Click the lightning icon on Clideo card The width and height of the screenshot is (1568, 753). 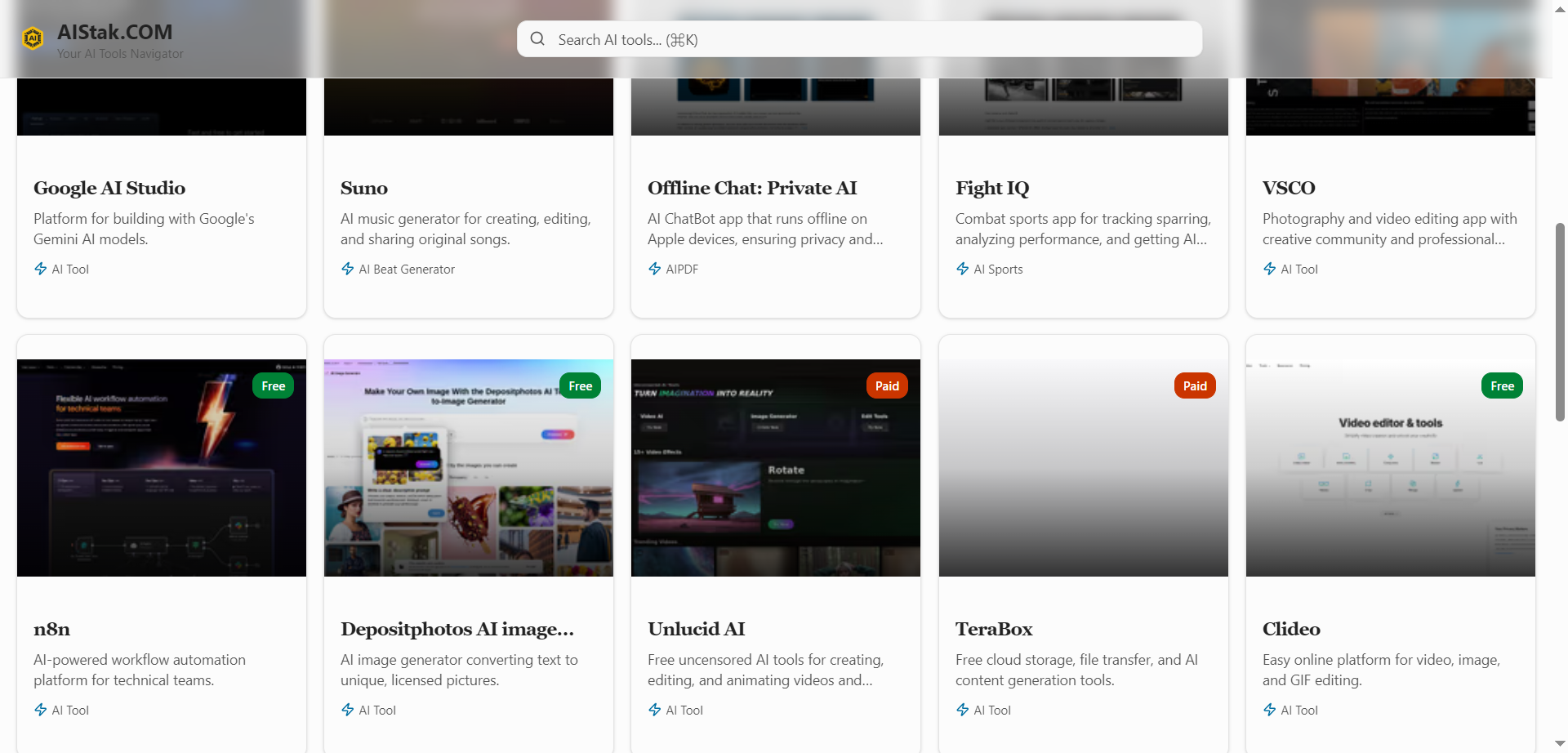(x=1270, y=710)
